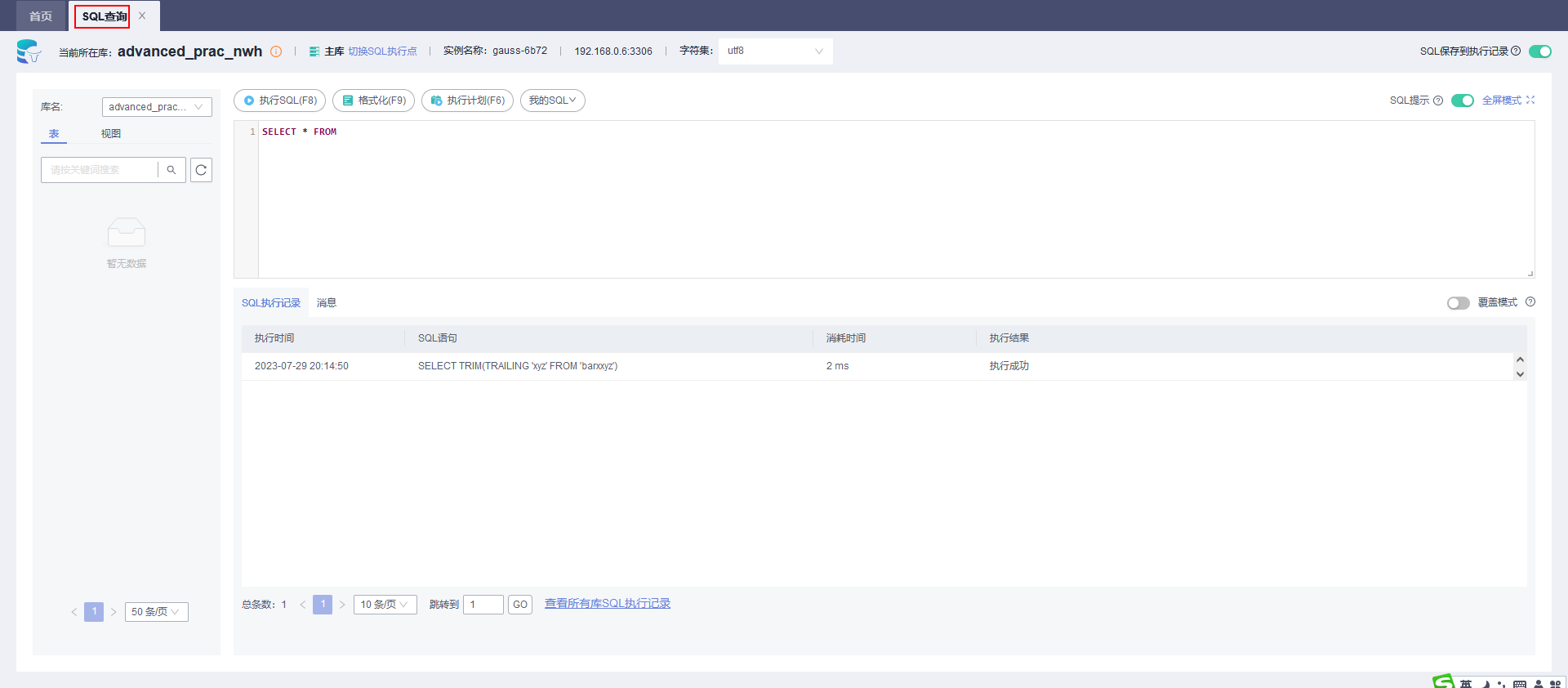This screenshot has height=688, width=1568.
Task: Select the 表 tab
Action: [54, 134]
